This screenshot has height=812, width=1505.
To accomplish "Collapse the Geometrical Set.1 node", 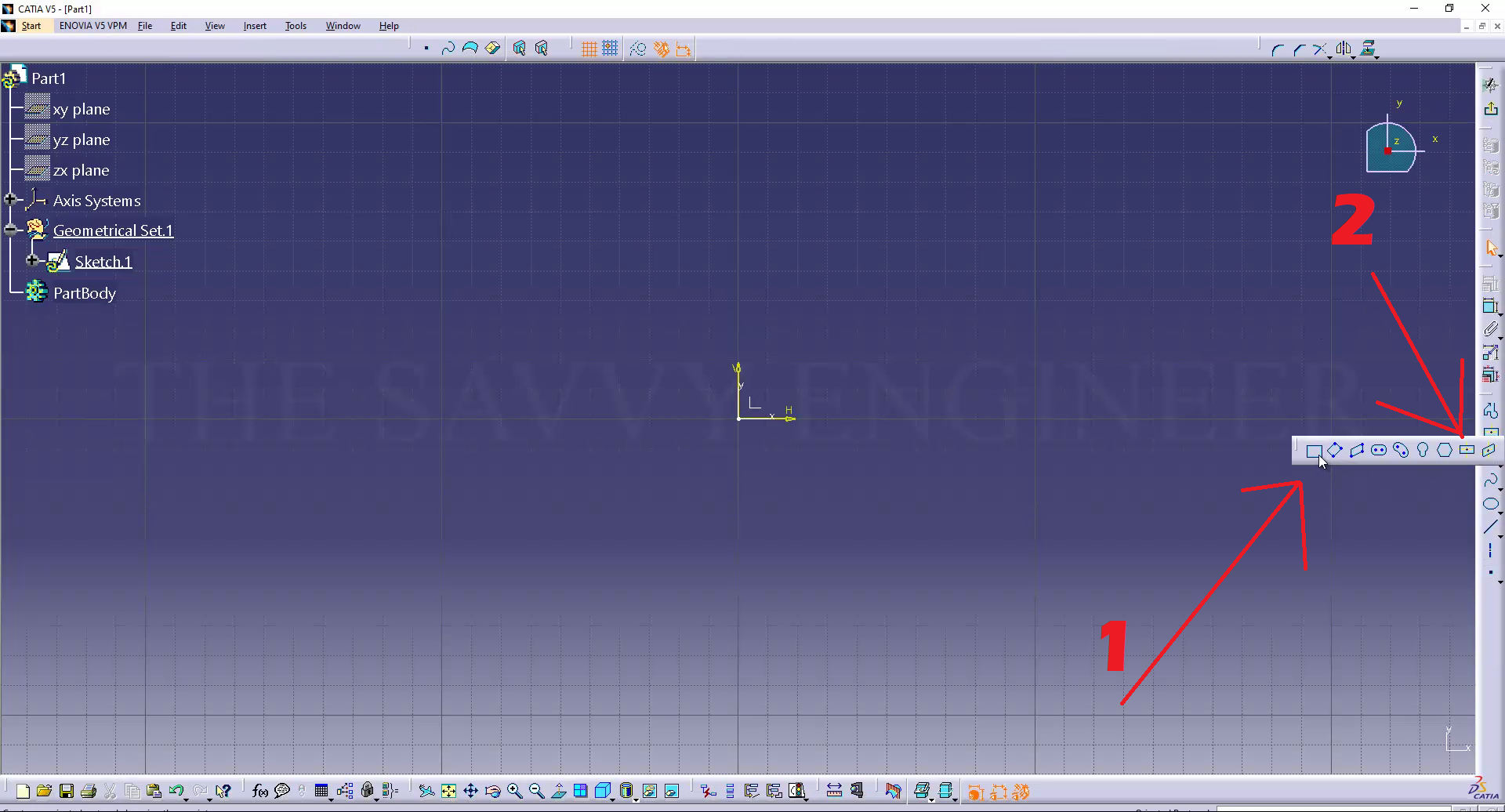I will (10, 230).
